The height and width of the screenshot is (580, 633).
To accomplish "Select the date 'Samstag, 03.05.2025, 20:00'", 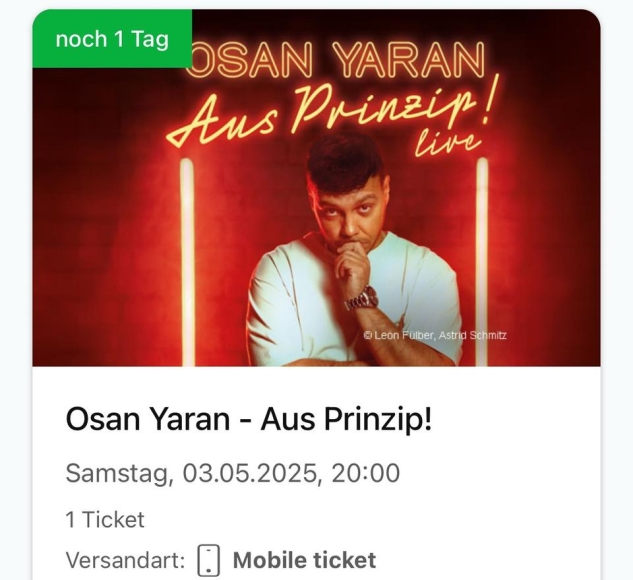I will 233,473.
